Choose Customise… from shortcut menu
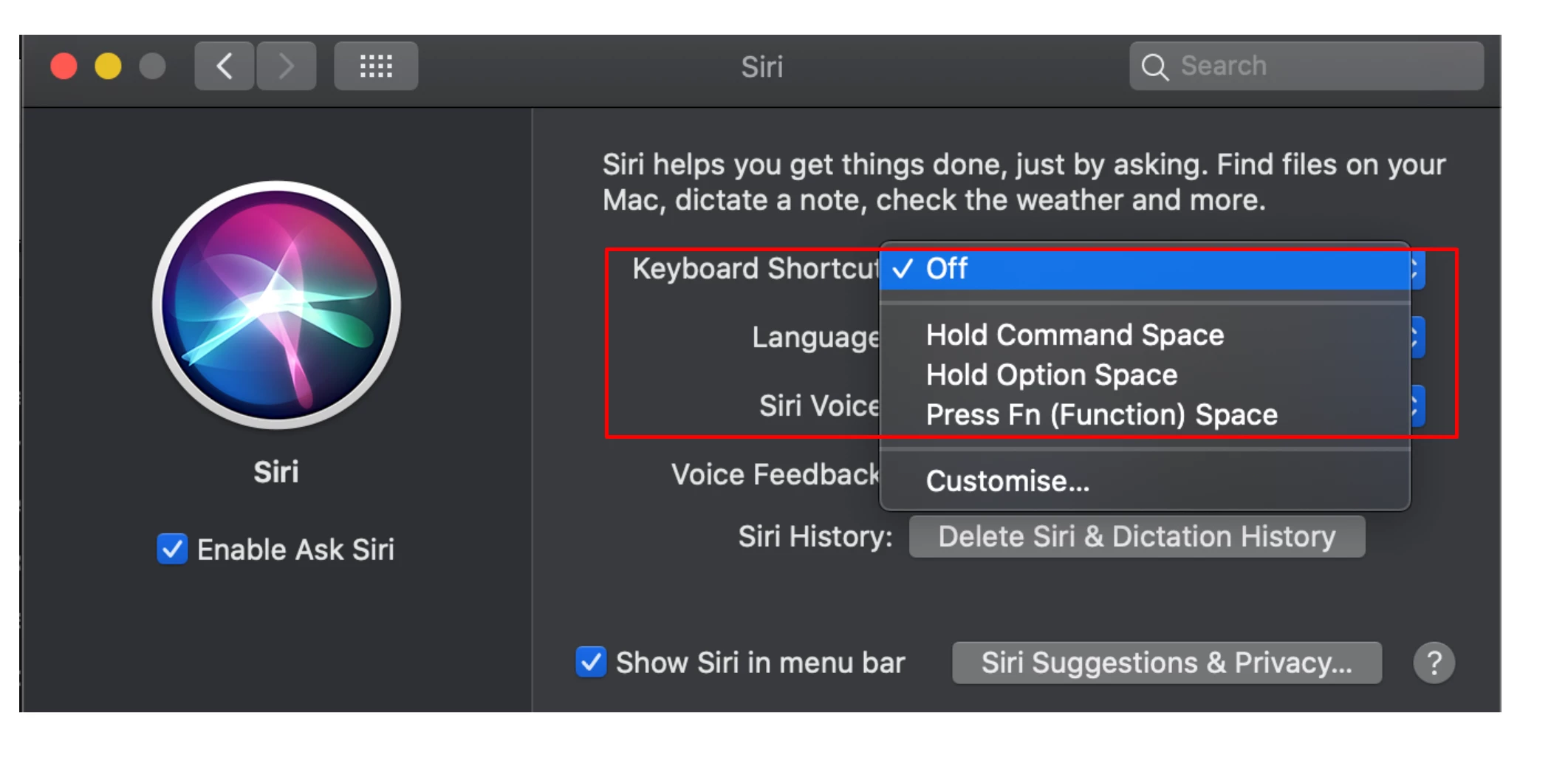 [1007, 482]
